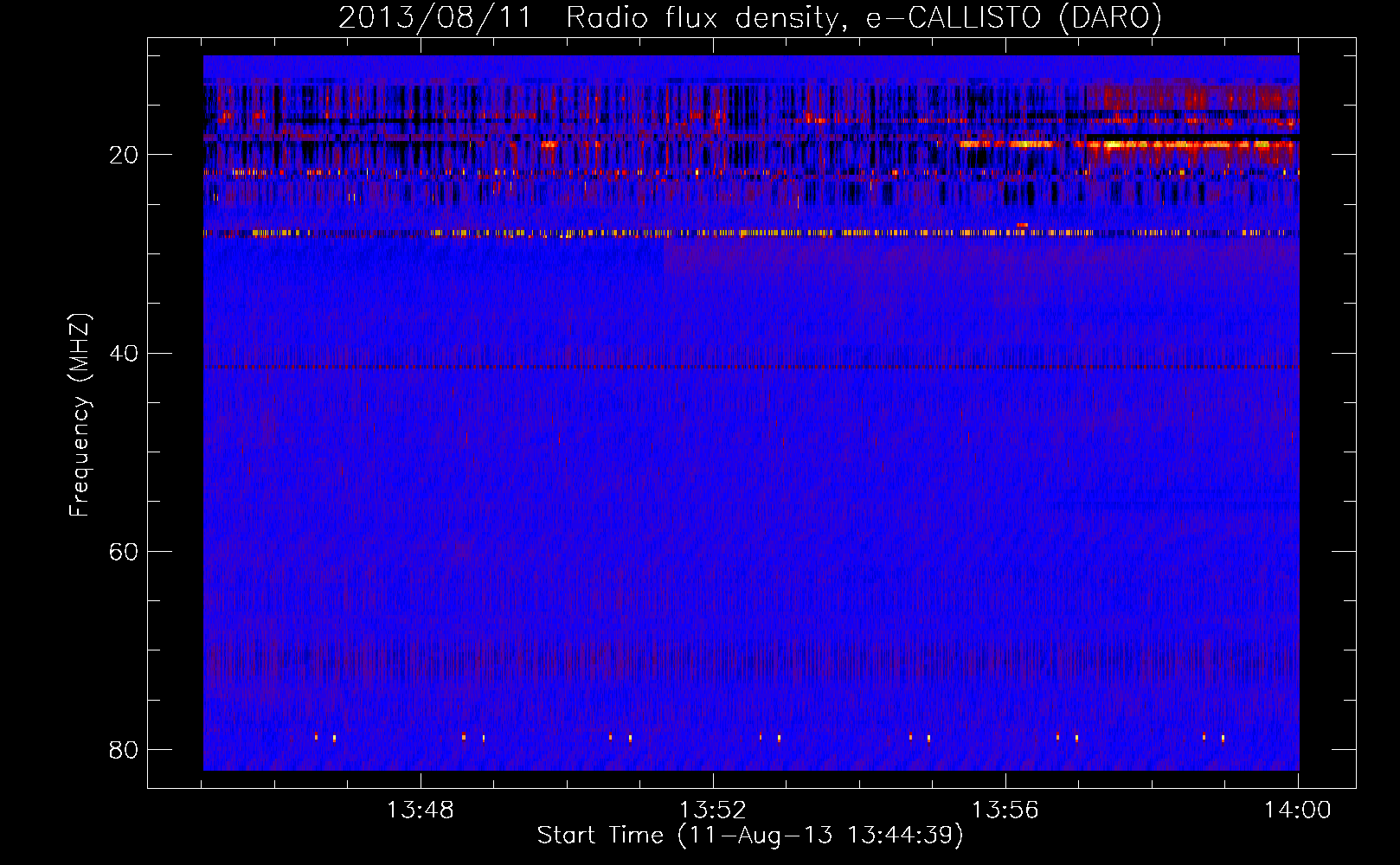Click the 13:52 time tick label
Screen dimensions: 1400x865
click(x=713, y=811)
